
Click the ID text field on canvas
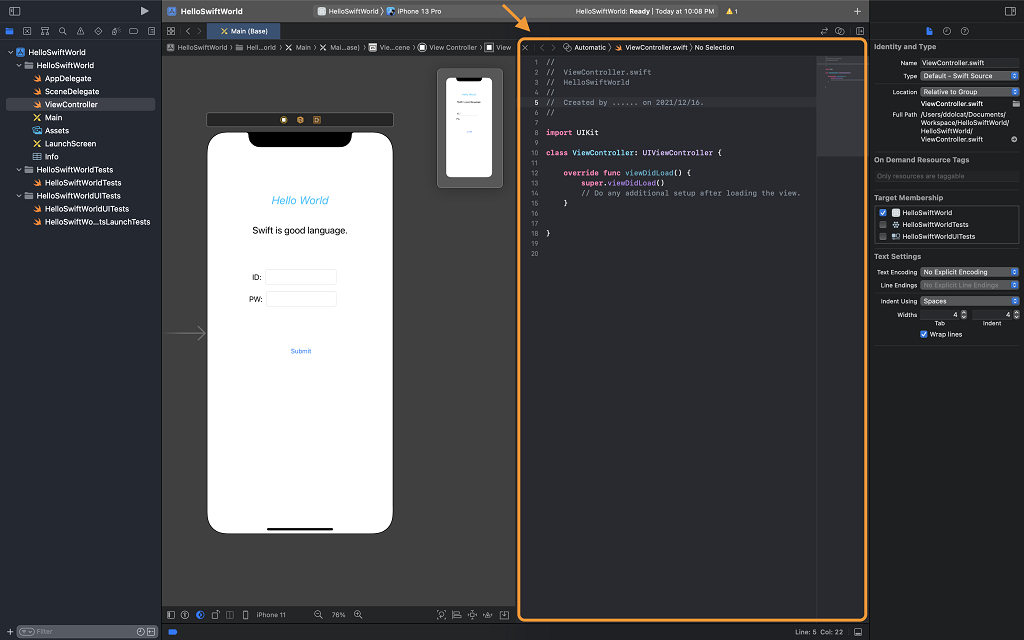tap(301, 277)
